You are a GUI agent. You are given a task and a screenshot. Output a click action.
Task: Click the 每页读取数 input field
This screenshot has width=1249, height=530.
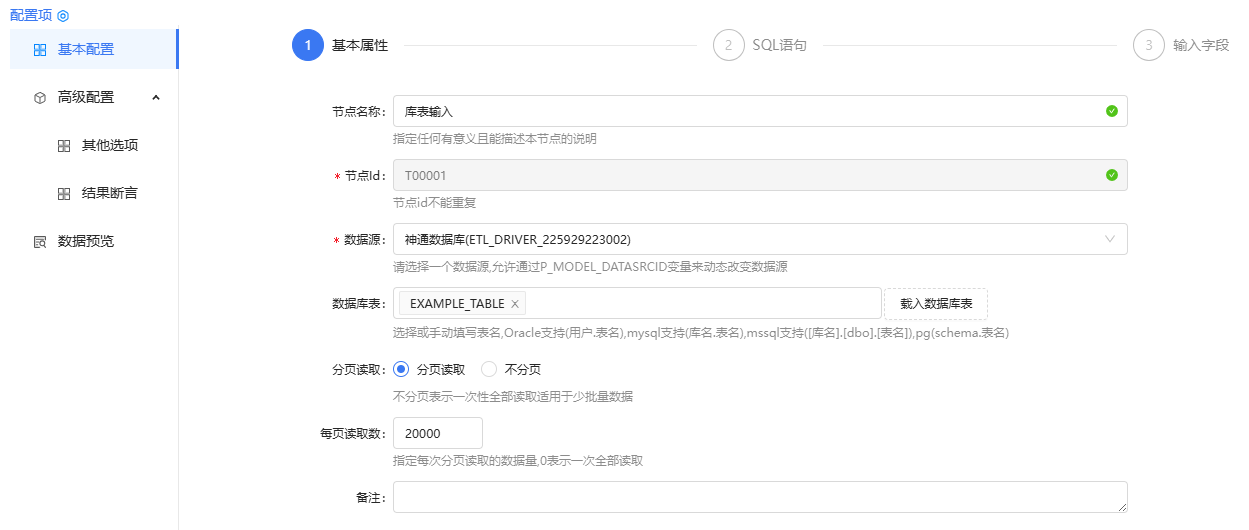pyautogui.click(x=438, y=433)
